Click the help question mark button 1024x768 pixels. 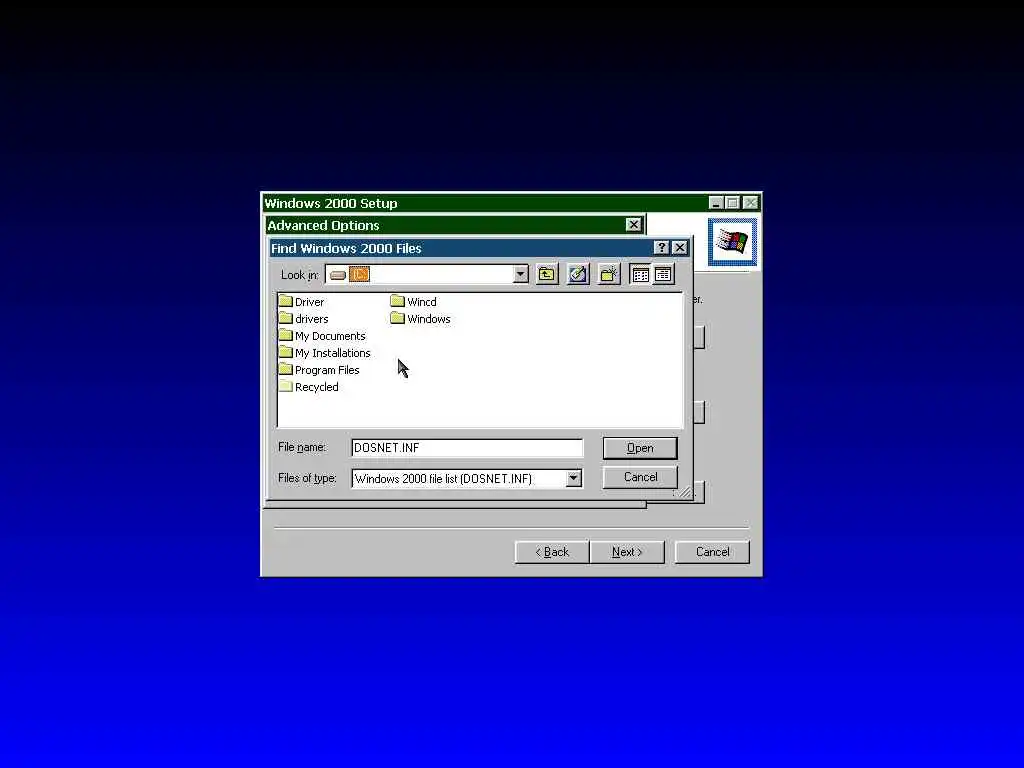point(662,248)
